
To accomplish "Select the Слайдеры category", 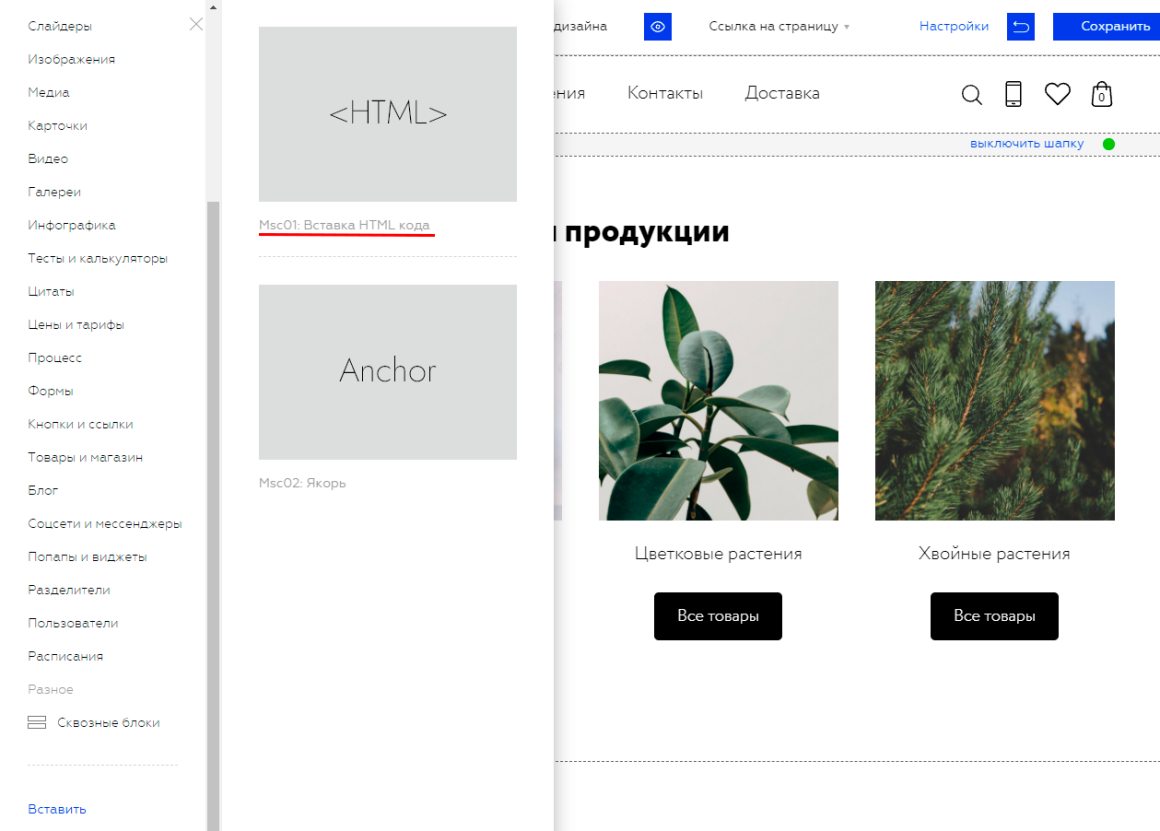I will pos(60,26).
